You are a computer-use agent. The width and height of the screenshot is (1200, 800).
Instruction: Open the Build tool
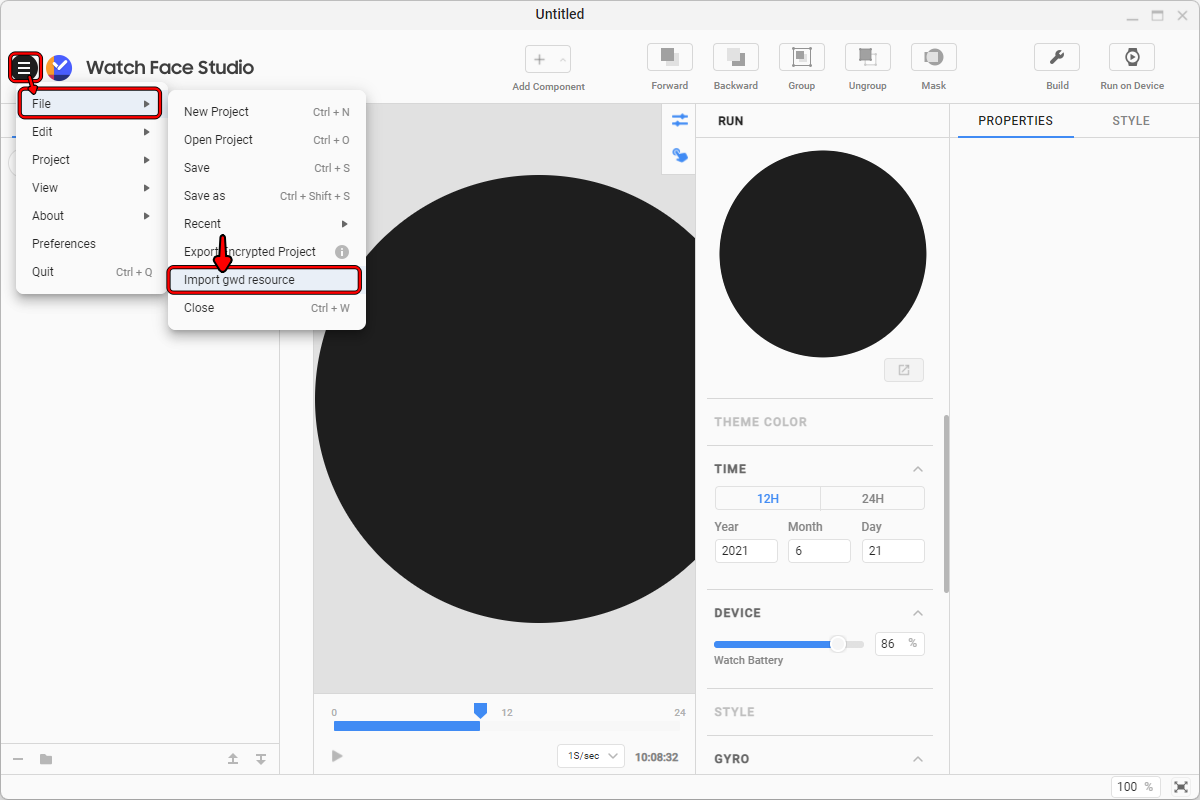(1057, 57)
